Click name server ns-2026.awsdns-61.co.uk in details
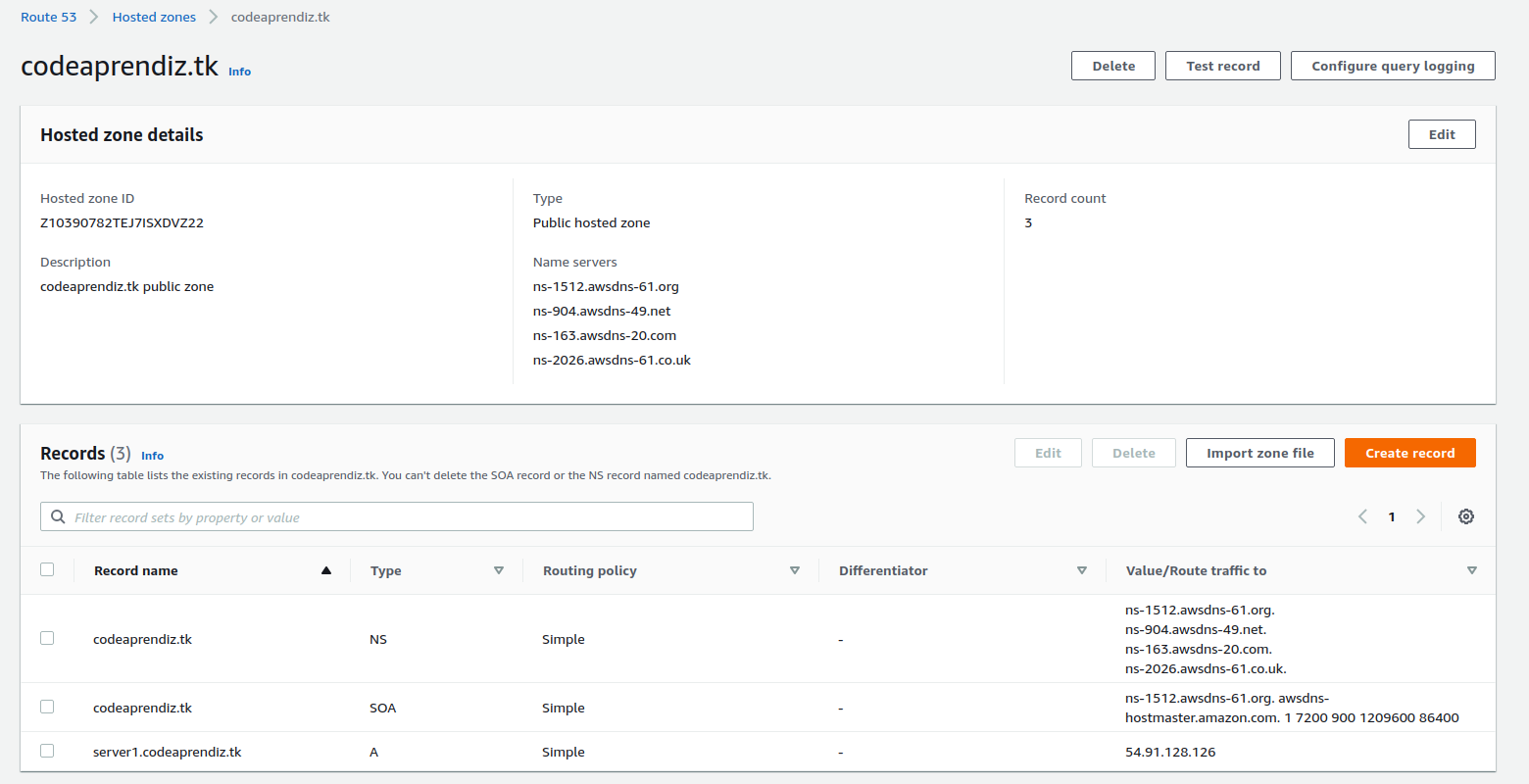1529x784 pixels. (x=612, y=360)
